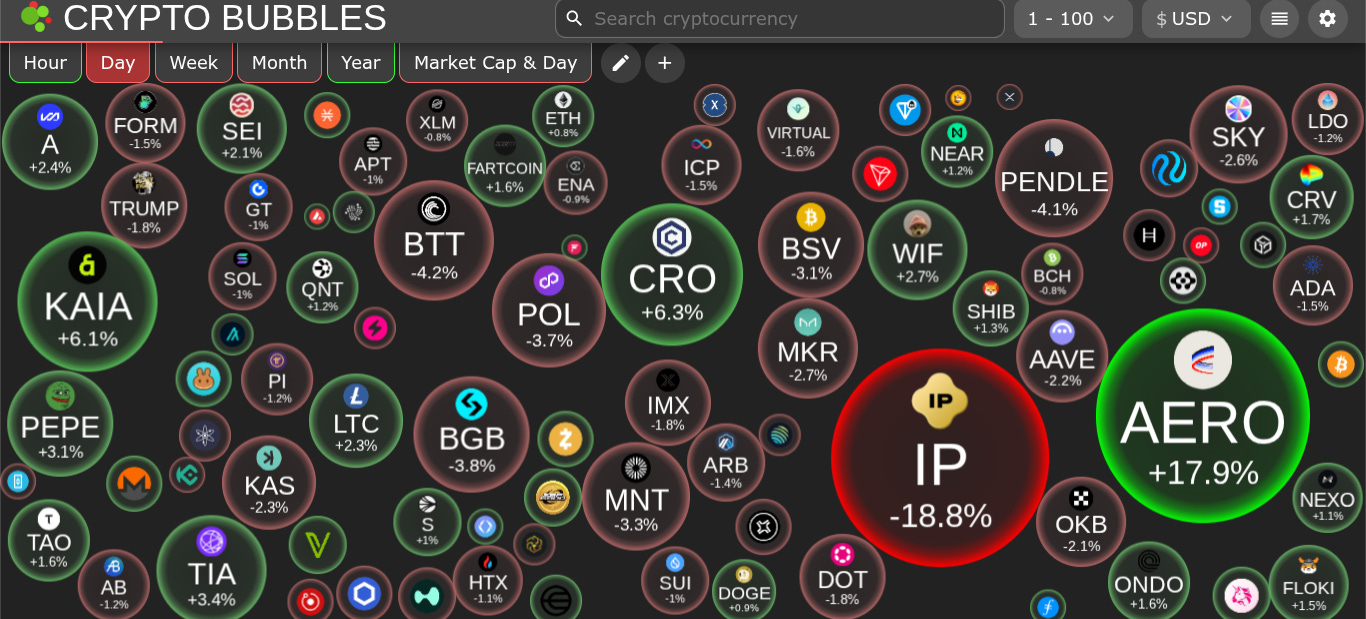1366x619 pixels.
Task: Switch to the Month tab
Action: (x=279, y=62)
